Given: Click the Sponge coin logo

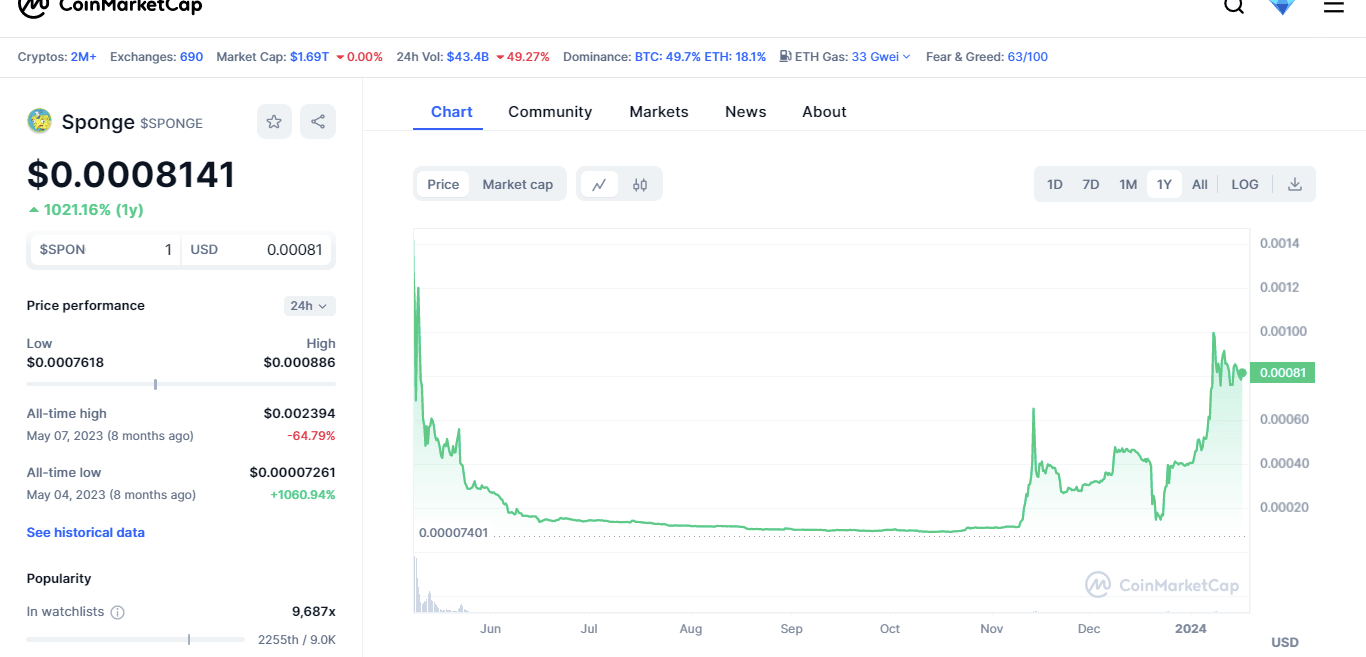Looking at the screenshot, I should pyautogui.click(x=39, y=121).
